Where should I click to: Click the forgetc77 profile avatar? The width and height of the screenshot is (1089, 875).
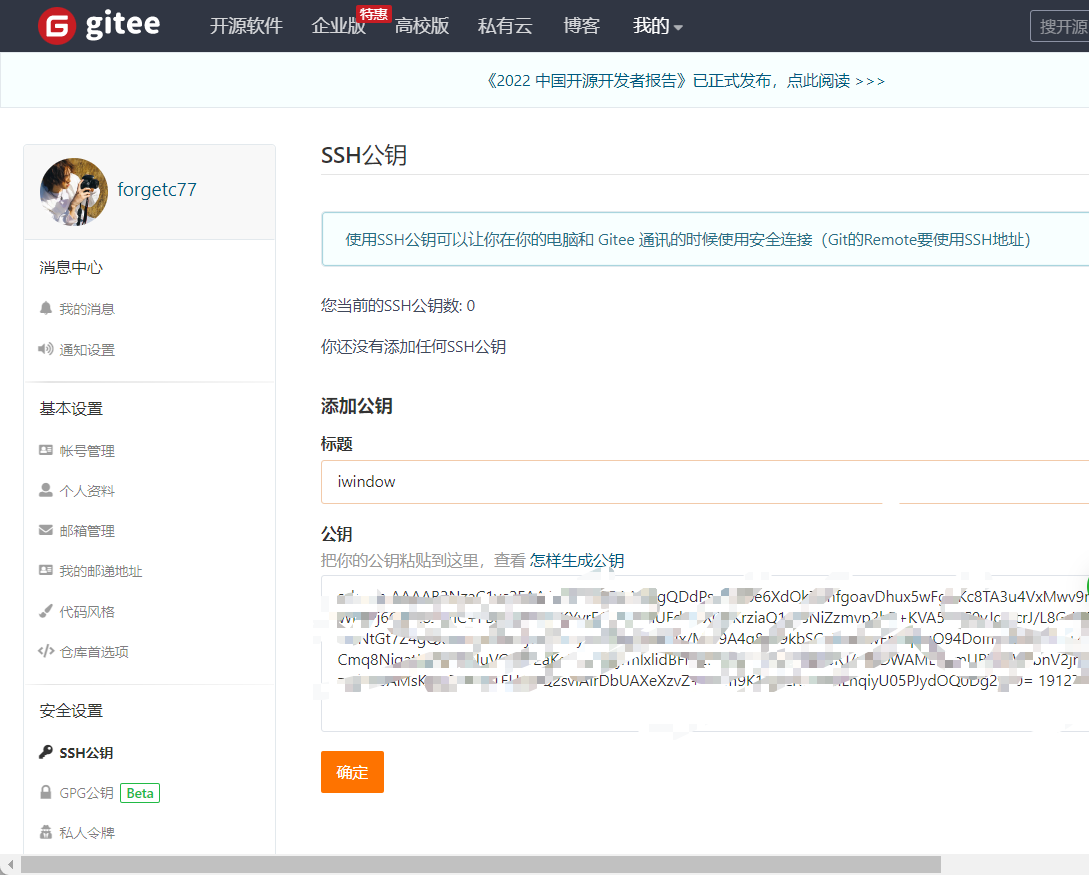point(74,192)
